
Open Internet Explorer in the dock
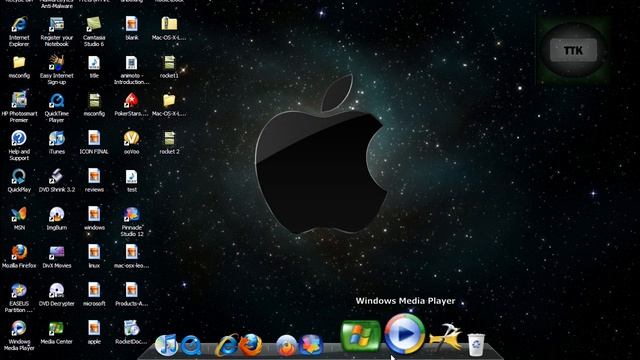click(227, 345)
